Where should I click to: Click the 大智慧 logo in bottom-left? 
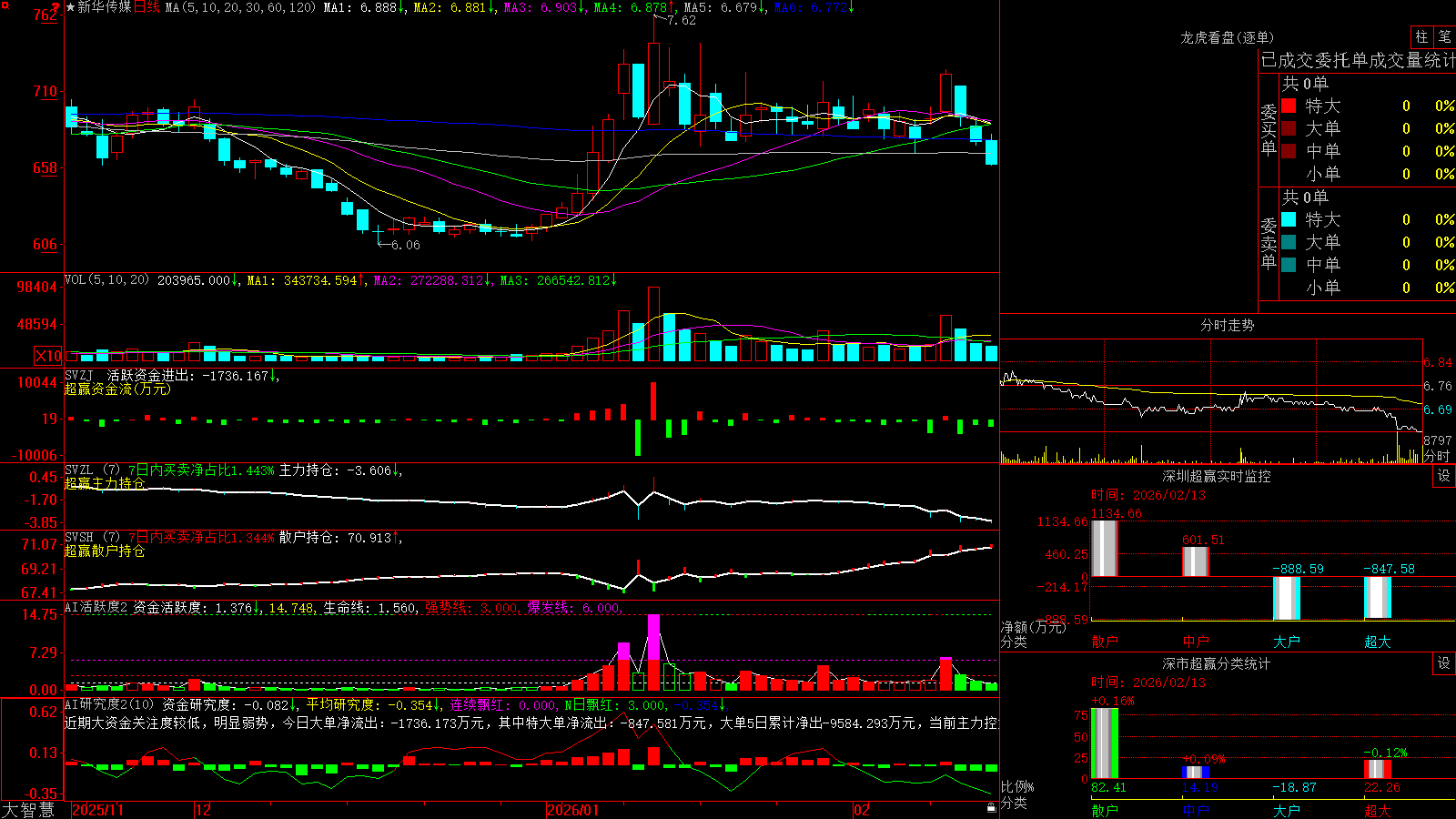point(28,810)
